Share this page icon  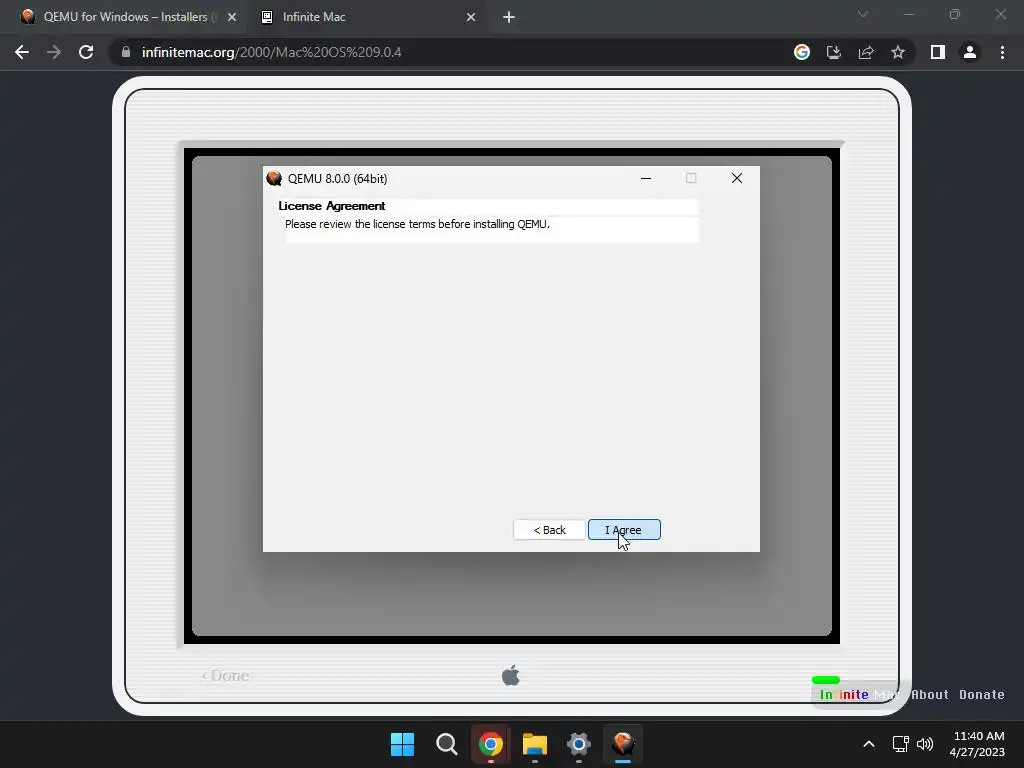[866, 52]
